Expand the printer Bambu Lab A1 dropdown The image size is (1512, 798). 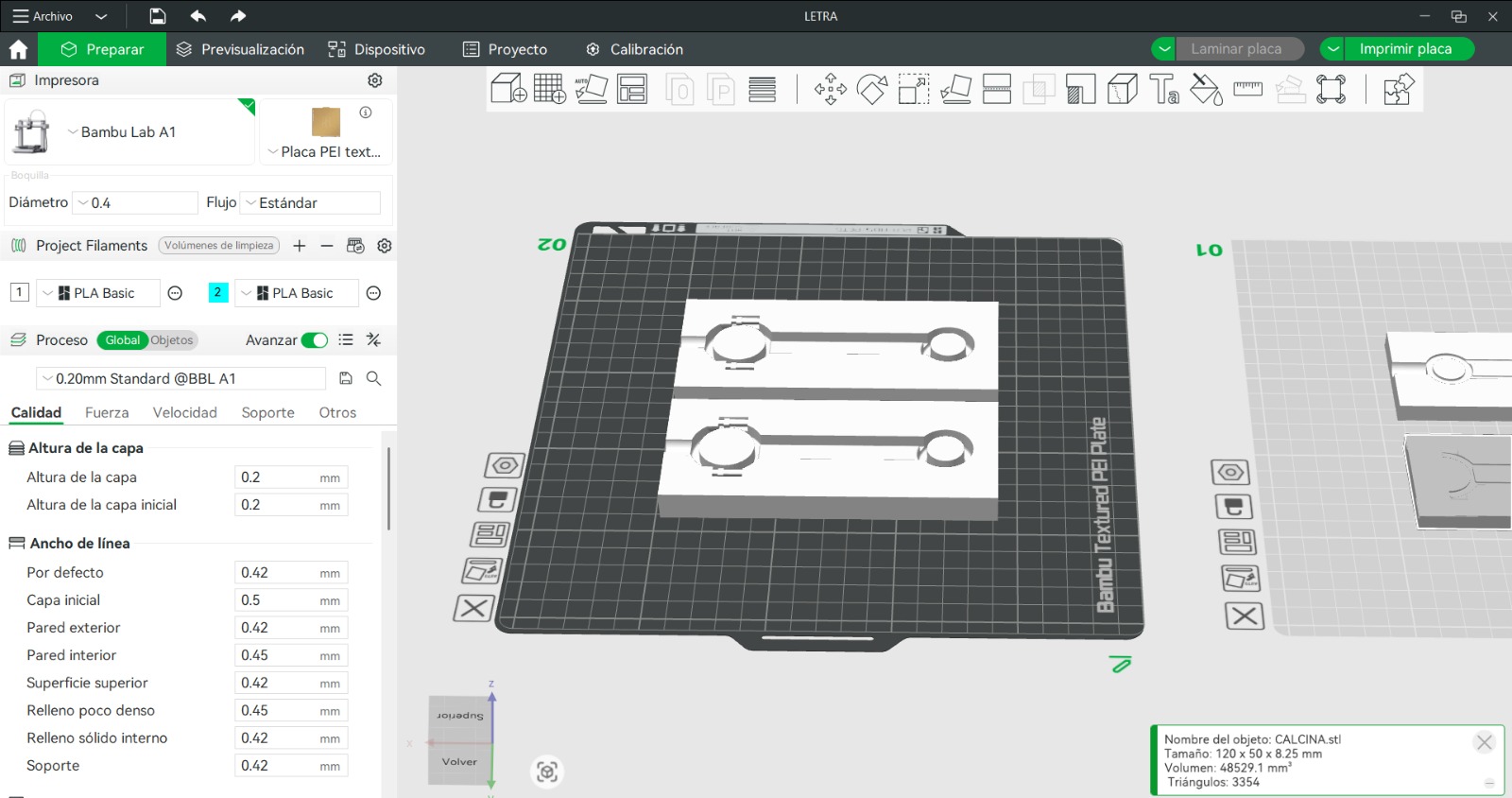[129, 132]
